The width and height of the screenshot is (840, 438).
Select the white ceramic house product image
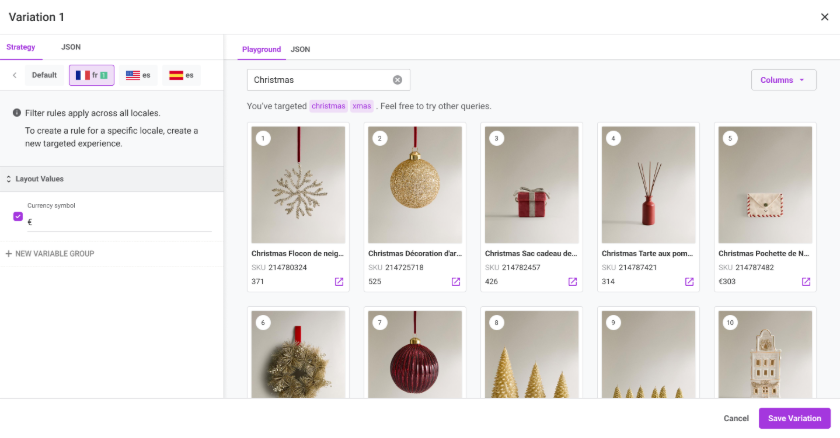(766, 354)
